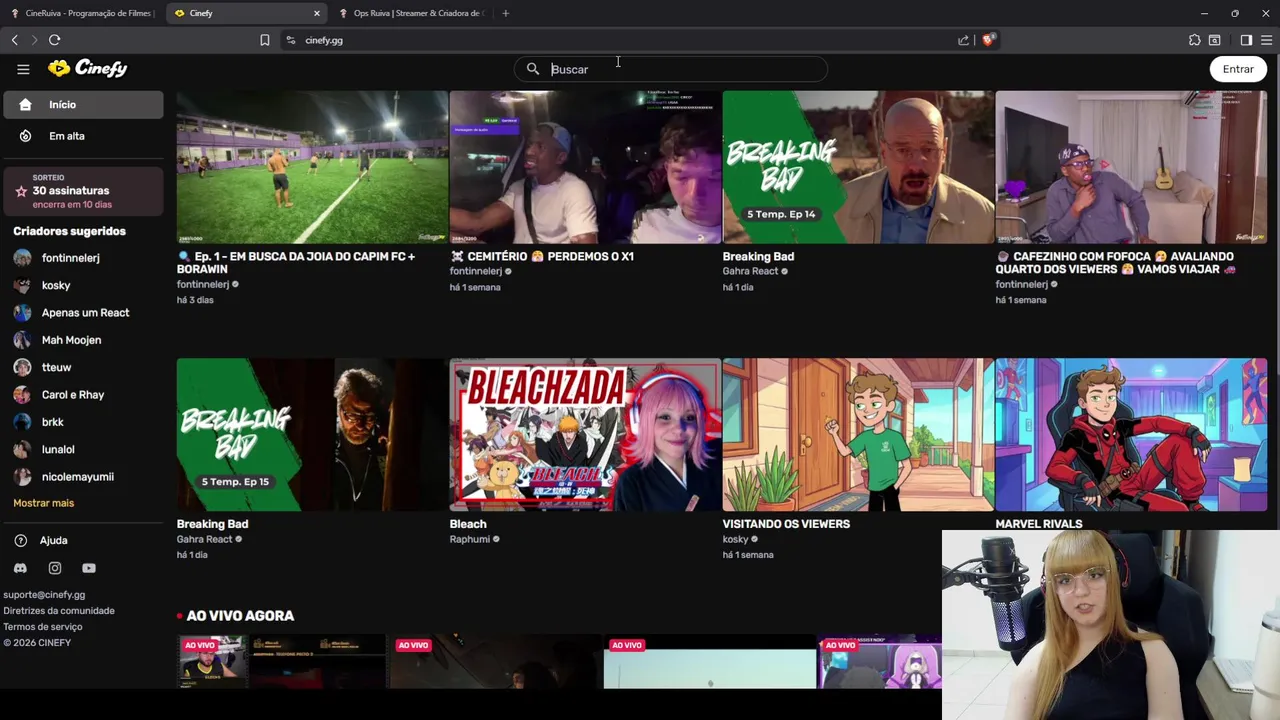Image resolution: width=1280 pixels, height=720 pixels.
Task: Open the Marvel Rivals video thumbnail
Action: tap(1131, 434)
